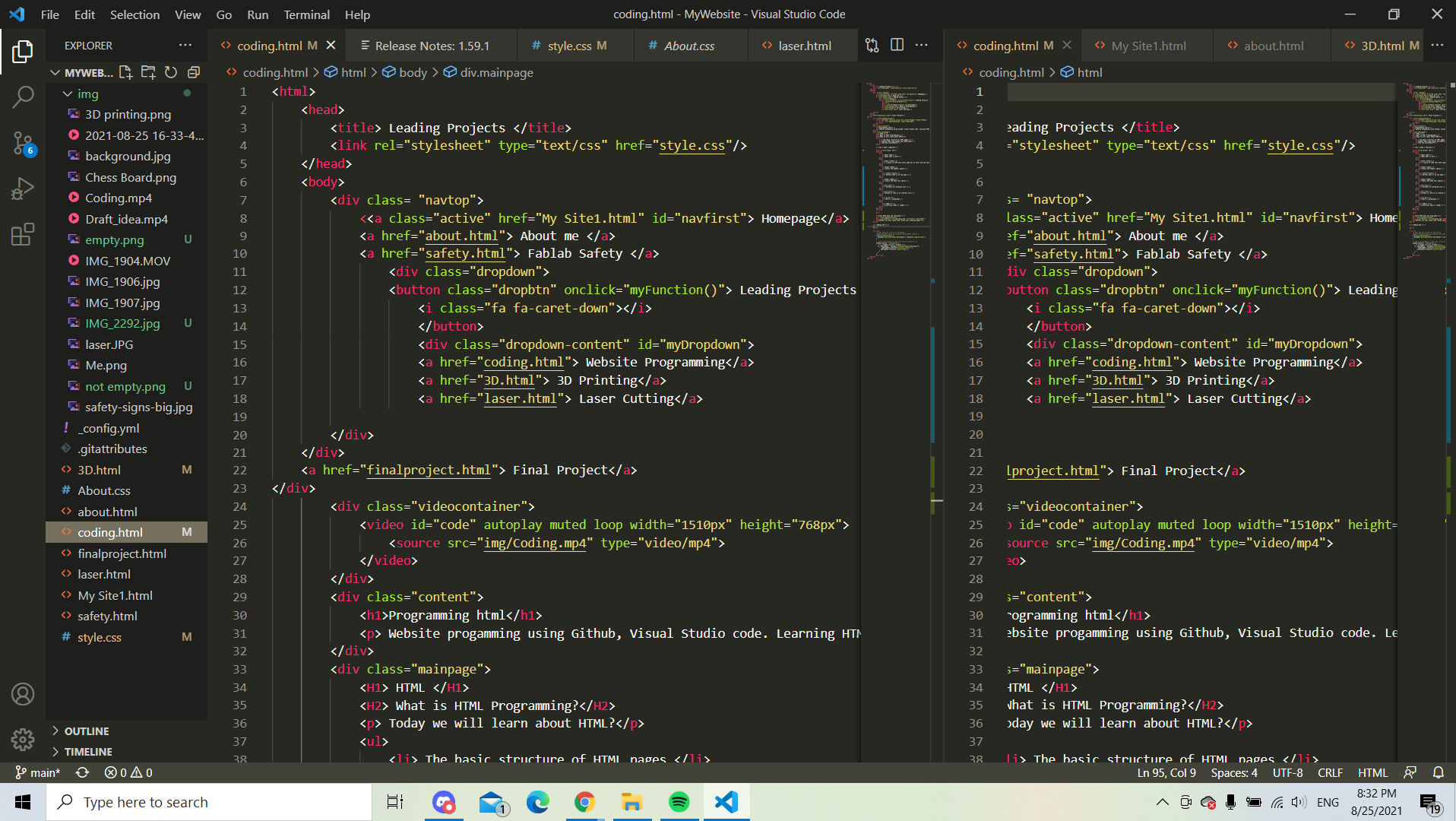Open safety.html in Explorer

point(126,616)
